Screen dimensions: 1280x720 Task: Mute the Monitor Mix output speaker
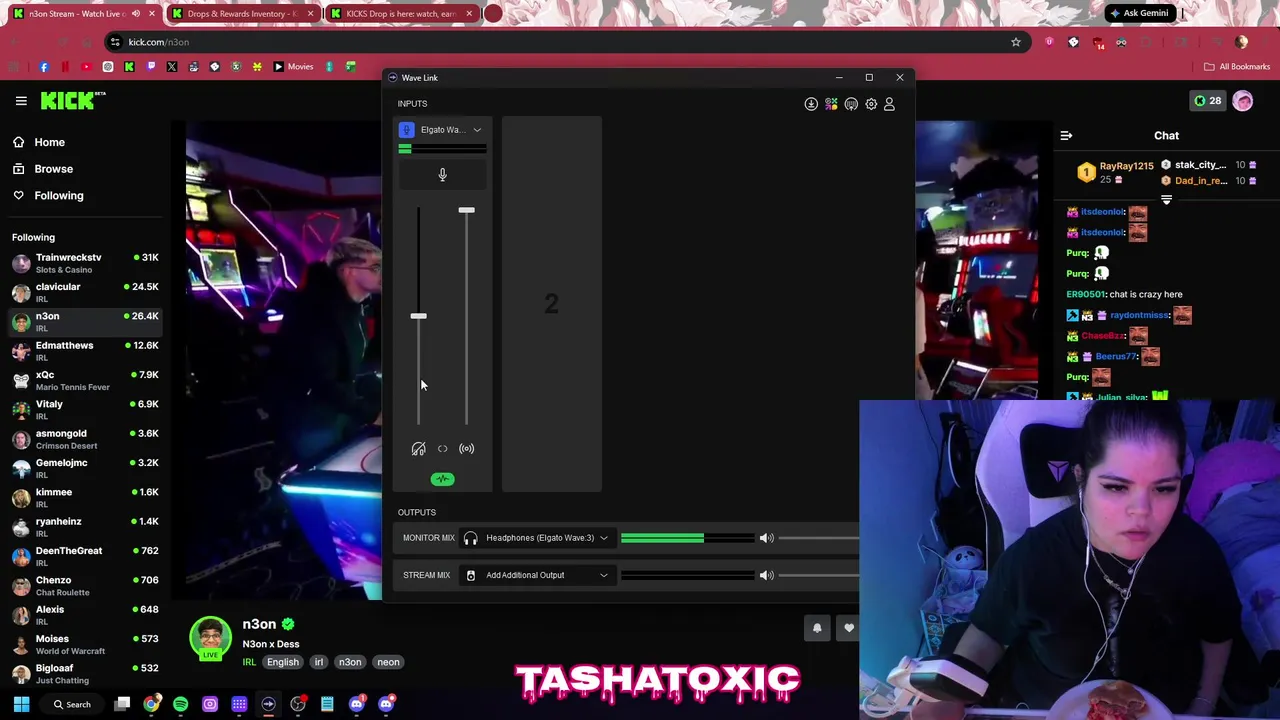766,538
